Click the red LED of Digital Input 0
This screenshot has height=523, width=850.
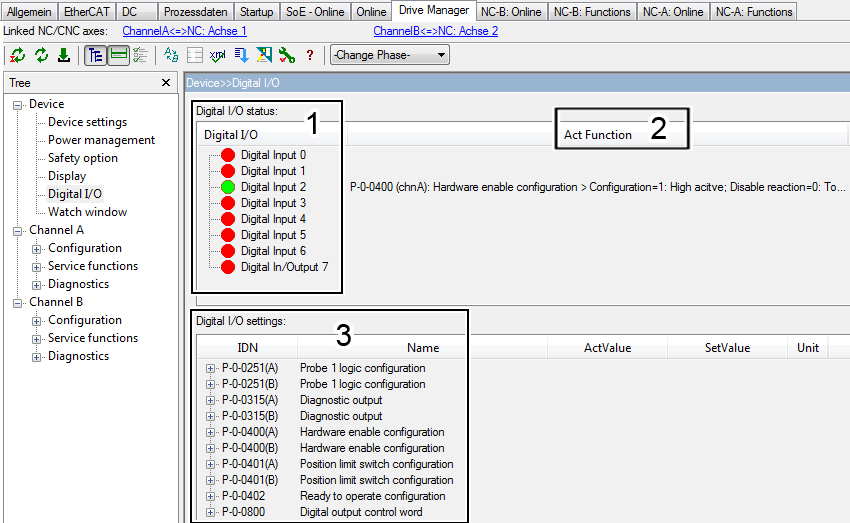(x=228, y=155)
